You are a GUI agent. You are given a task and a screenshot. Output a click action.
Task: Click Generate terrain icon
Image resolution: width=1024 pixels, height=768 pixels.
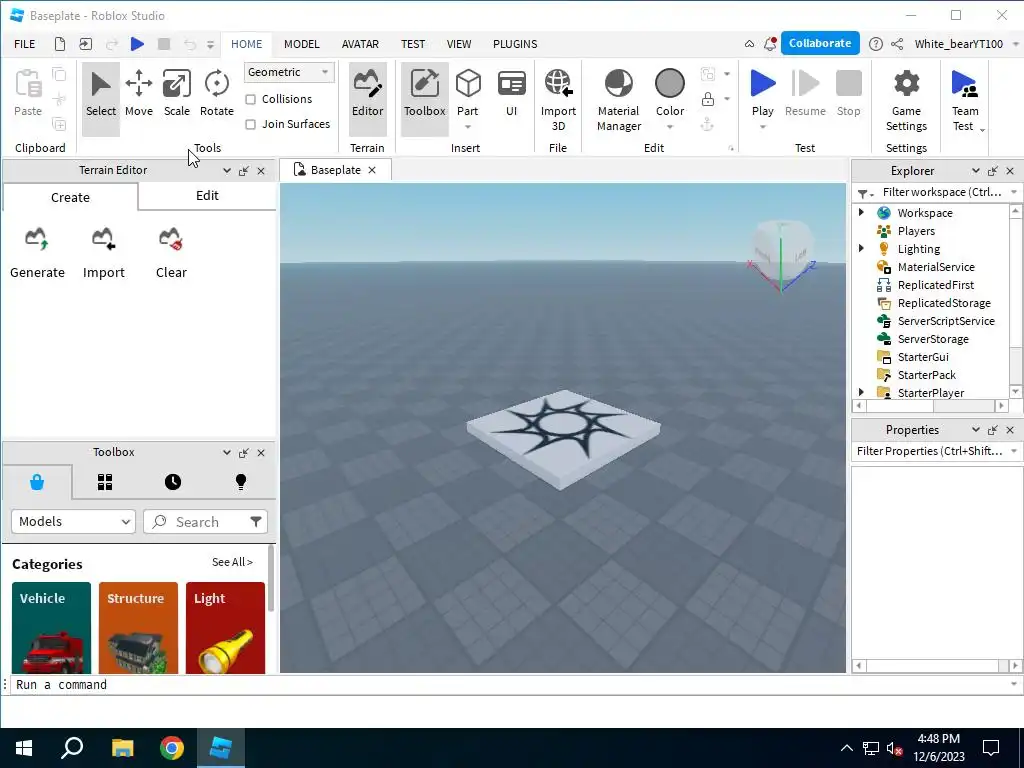37,239
